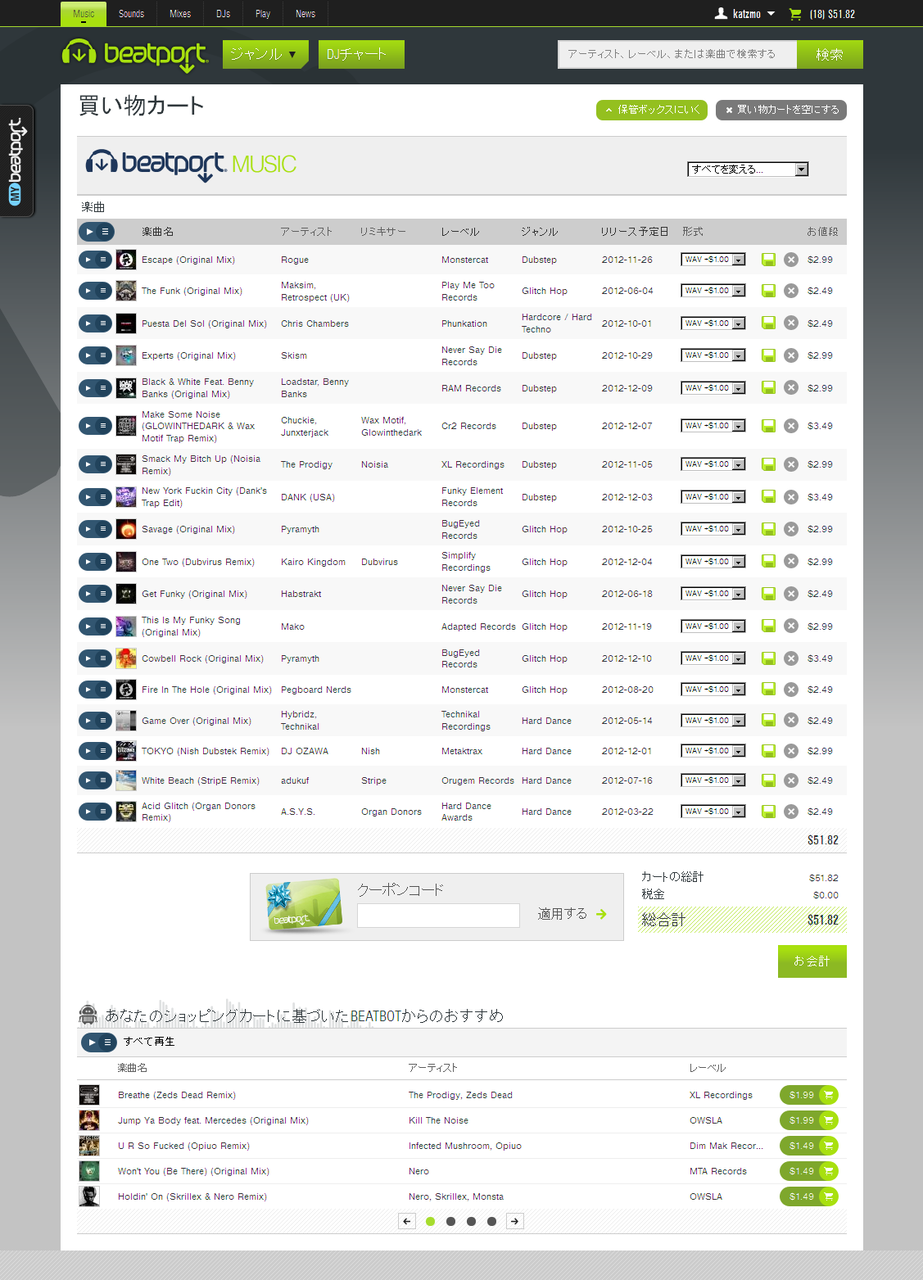The image size is (923, 1280).
Task: Jump to last recommendations pagination dot
Action: click(x=491, y=1221)
